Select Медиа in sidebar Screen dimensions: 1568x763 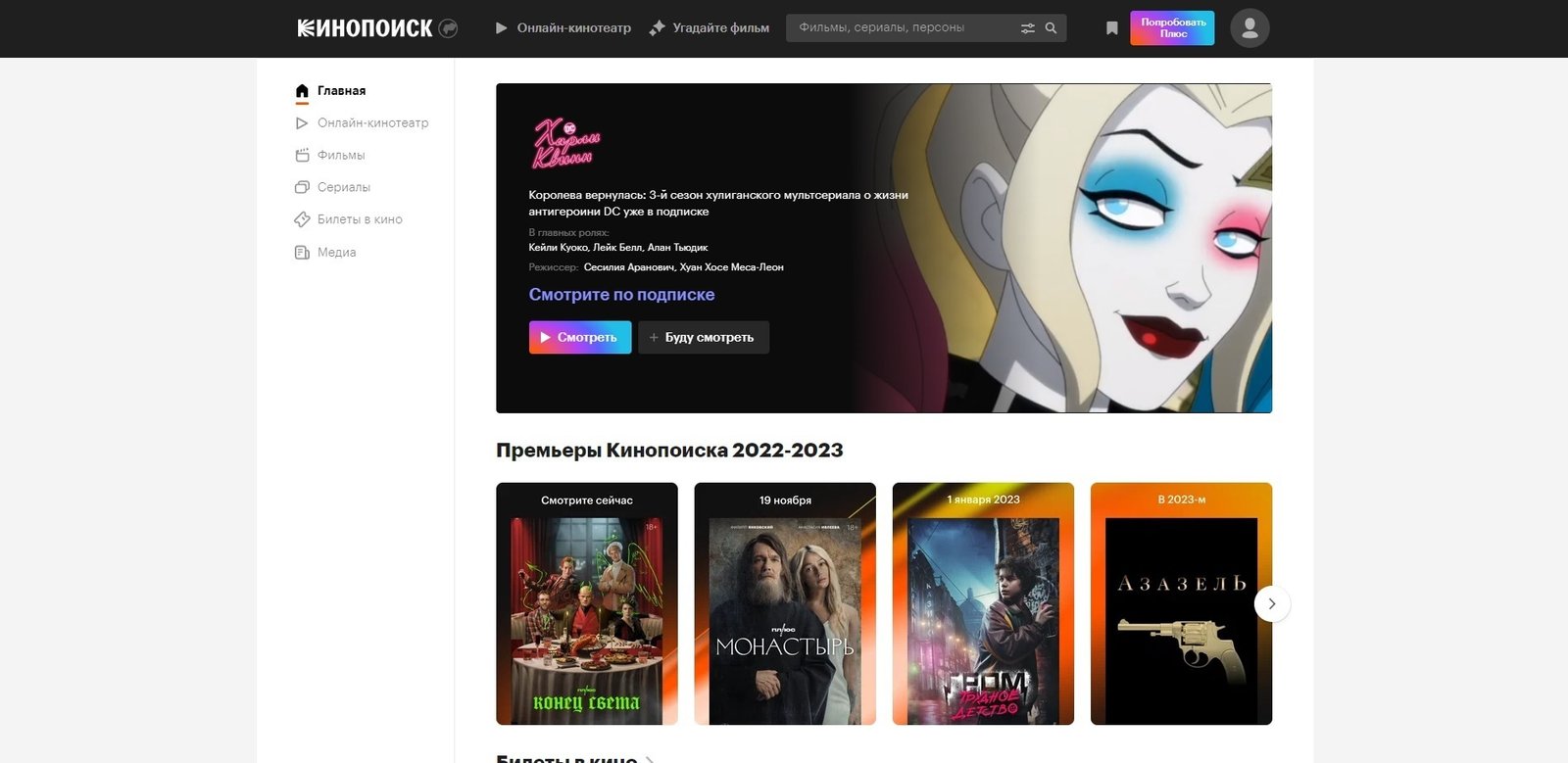(337, 253)
